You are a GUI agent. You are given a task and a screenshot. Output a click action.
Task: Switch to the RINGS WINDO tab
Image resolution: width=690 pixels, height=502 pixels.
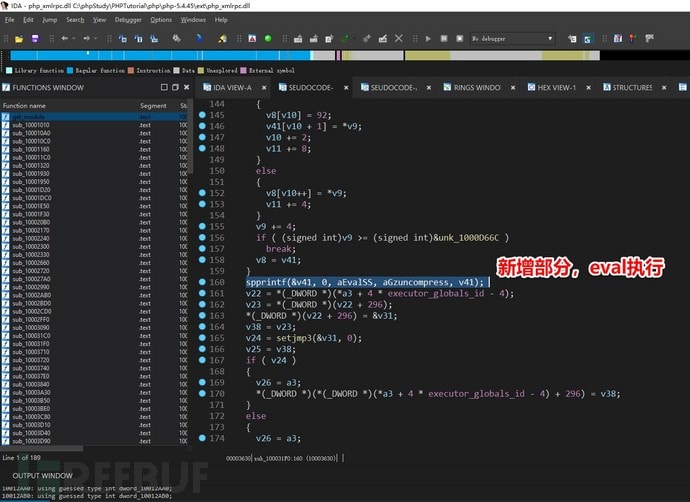477,88
